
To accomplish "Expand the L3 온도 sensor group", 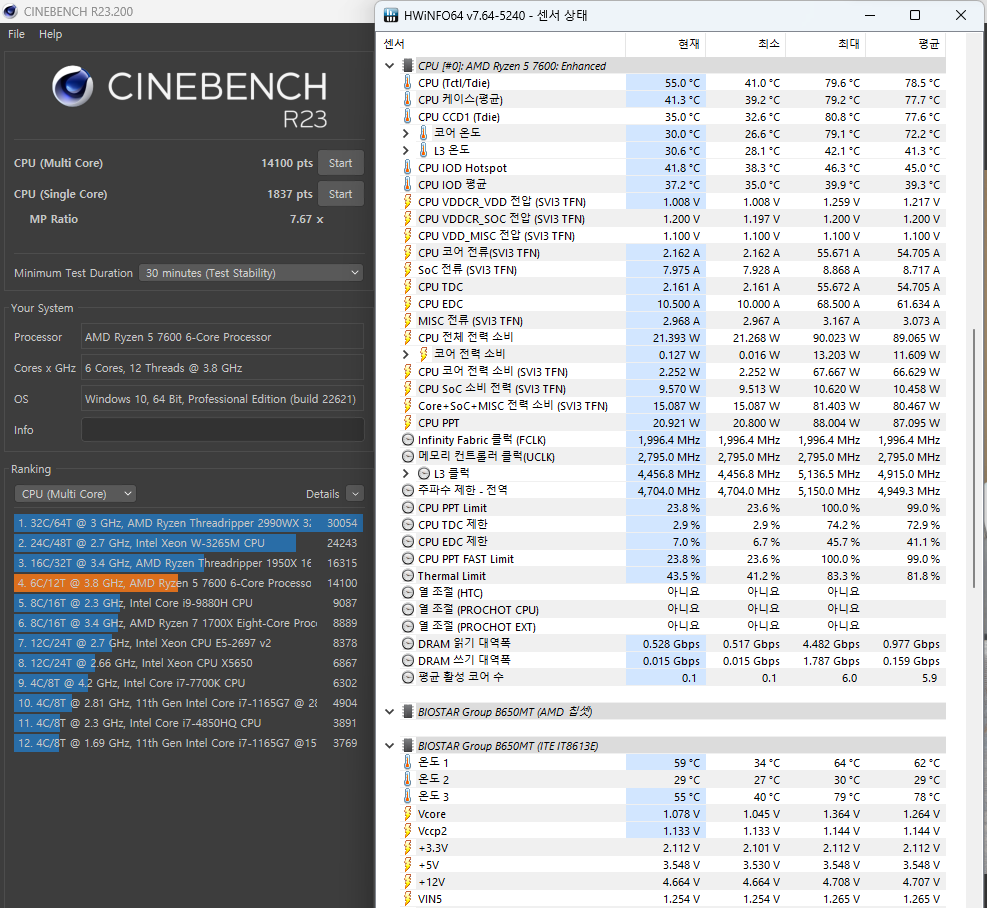I will 406,150.
